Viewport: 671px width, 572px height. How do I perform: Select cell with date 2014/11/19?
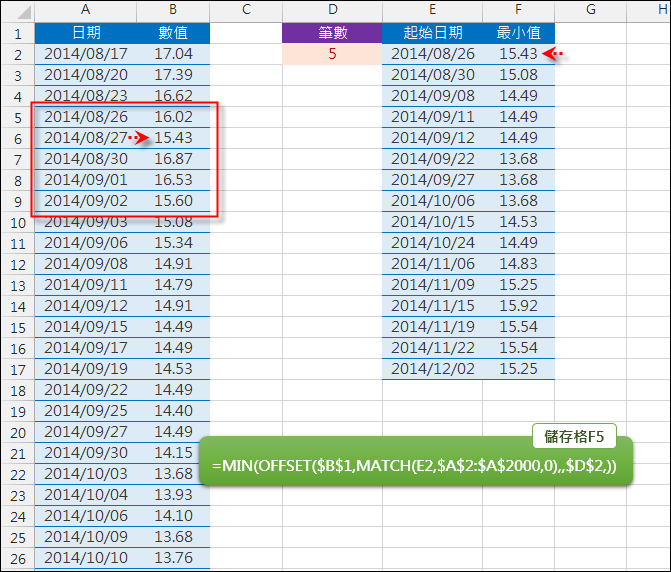point(432,327)
